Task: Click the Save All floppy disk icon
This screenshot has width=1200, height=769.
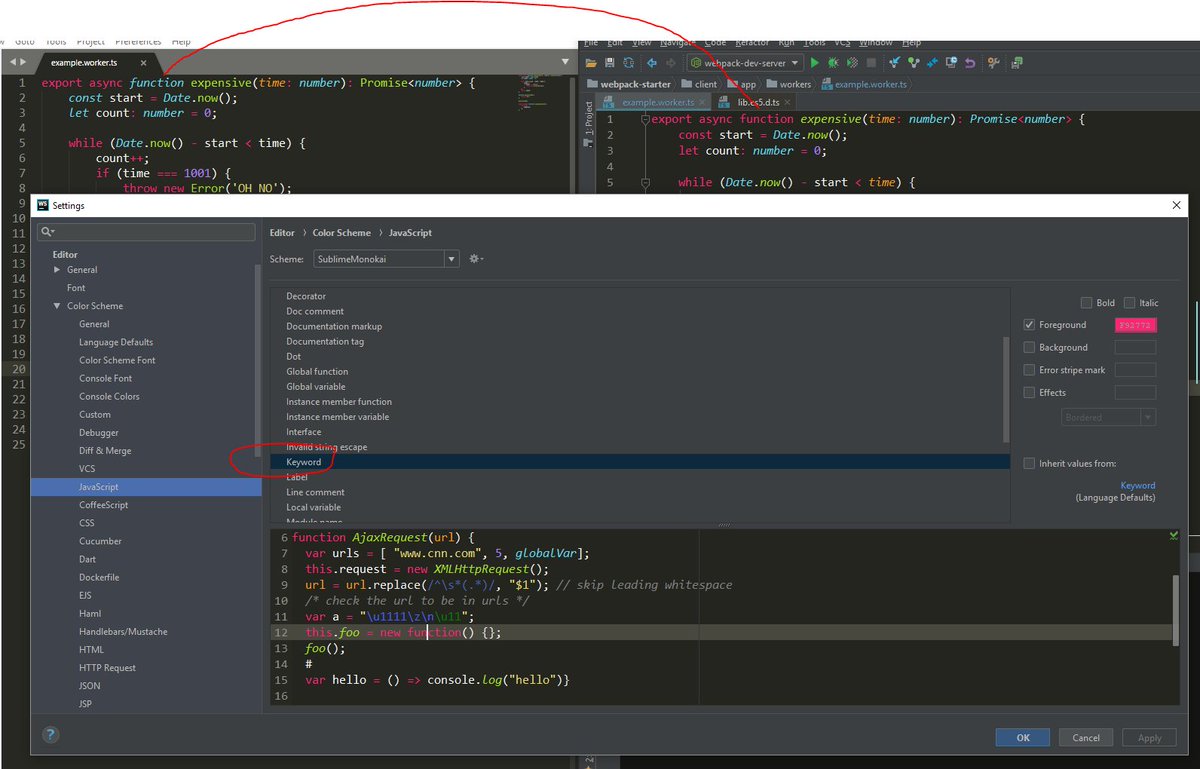Action: coord(609,63)
